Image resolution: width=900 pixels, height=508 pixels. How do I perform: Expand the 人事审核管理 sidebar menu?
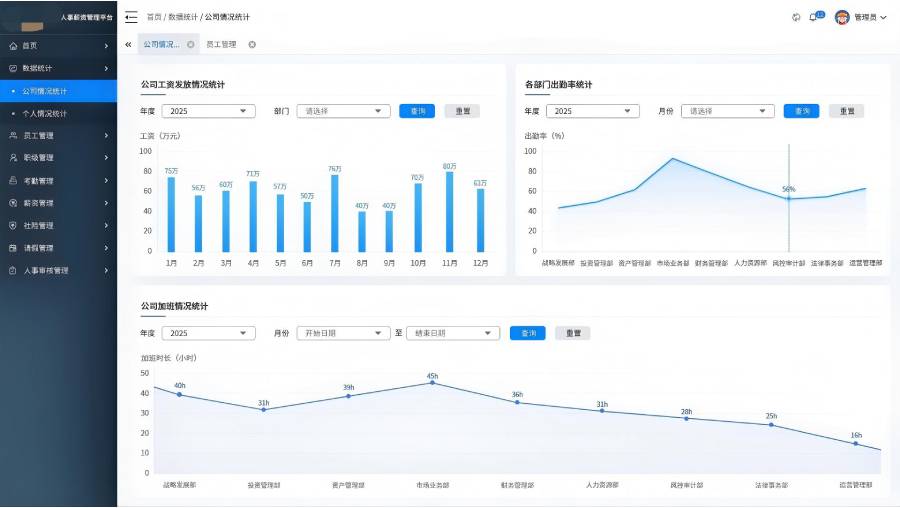(x=59, y=270)
